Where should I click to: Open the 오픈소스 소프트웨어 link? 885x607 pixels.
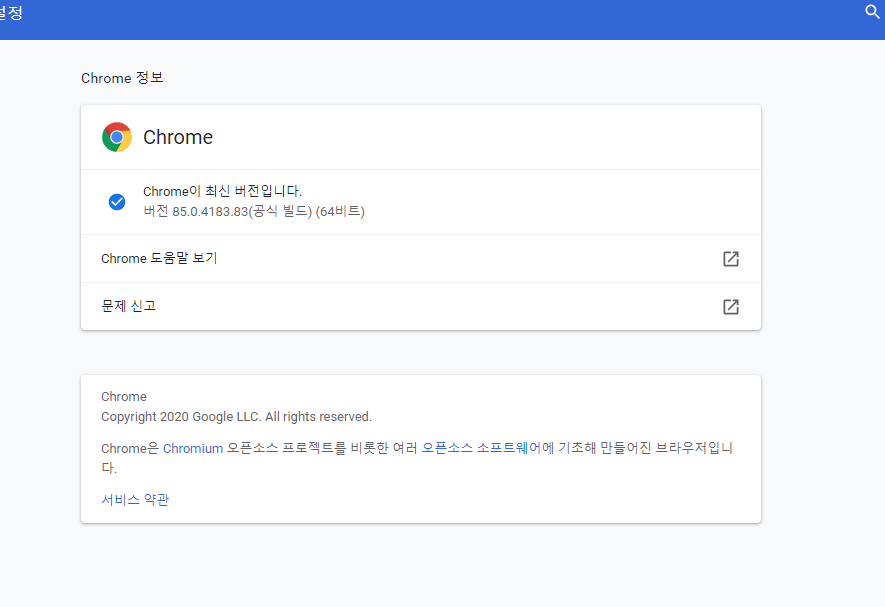(x=481, y=448)
